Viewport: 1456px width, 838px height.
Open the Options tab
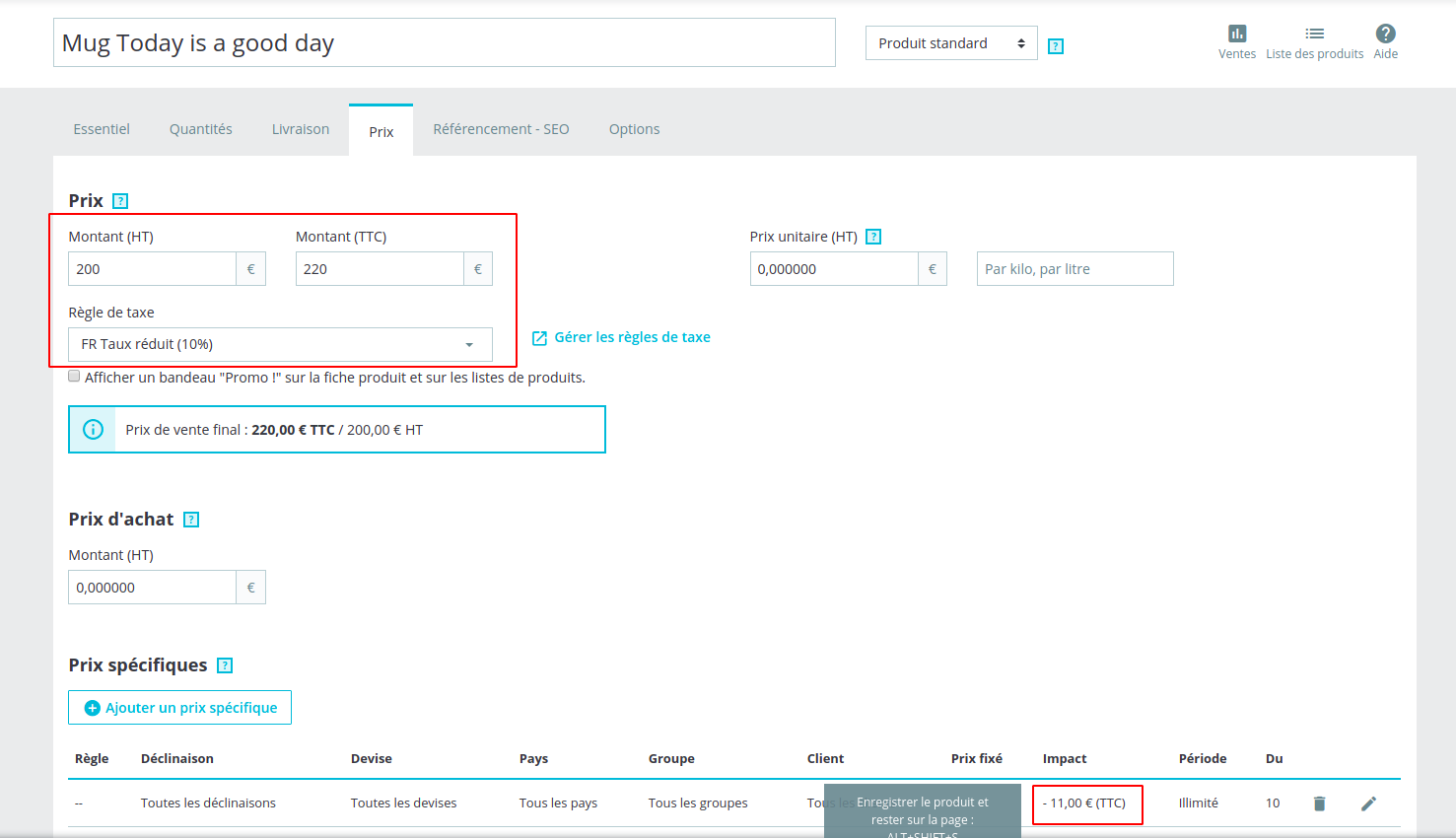click(634, 129)
